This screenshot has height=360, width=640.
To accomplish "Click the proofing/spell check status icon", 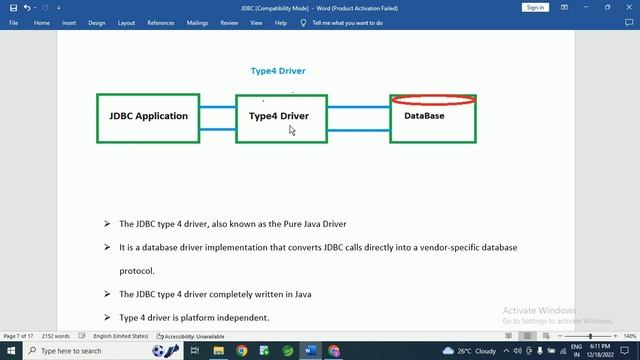I will [x=82, y=336].
